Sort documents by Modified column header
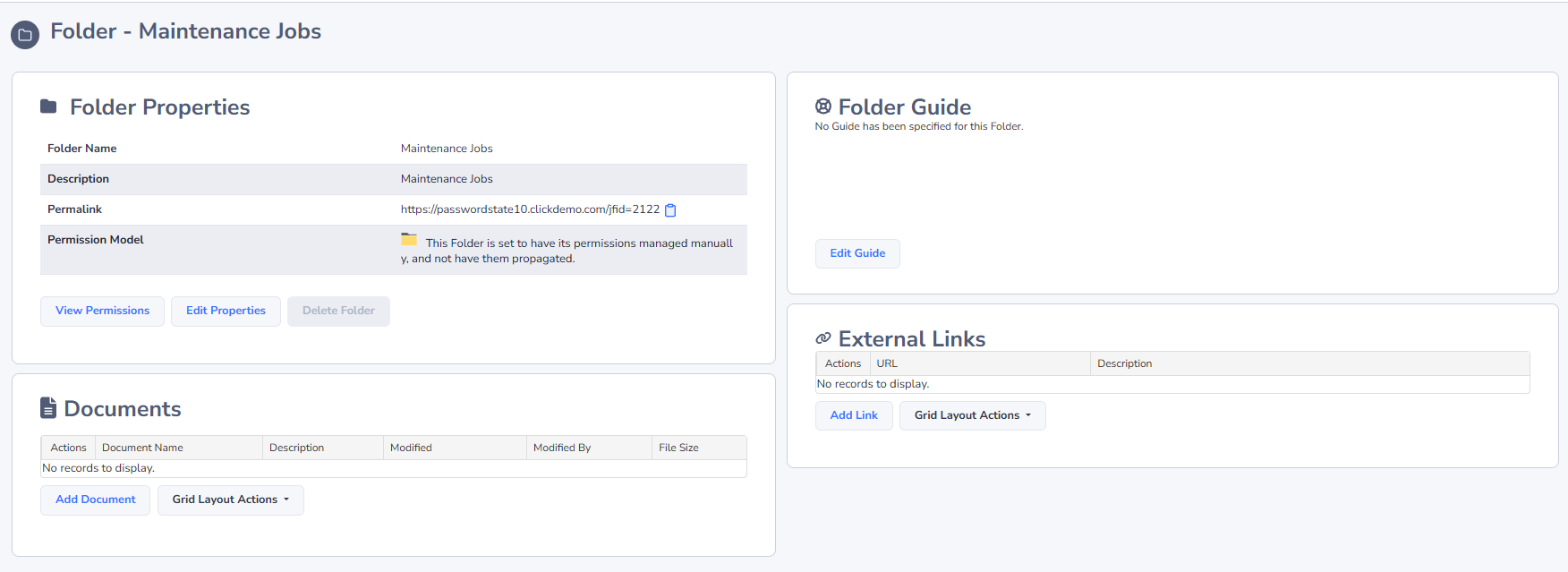 (x=411, y=448)
